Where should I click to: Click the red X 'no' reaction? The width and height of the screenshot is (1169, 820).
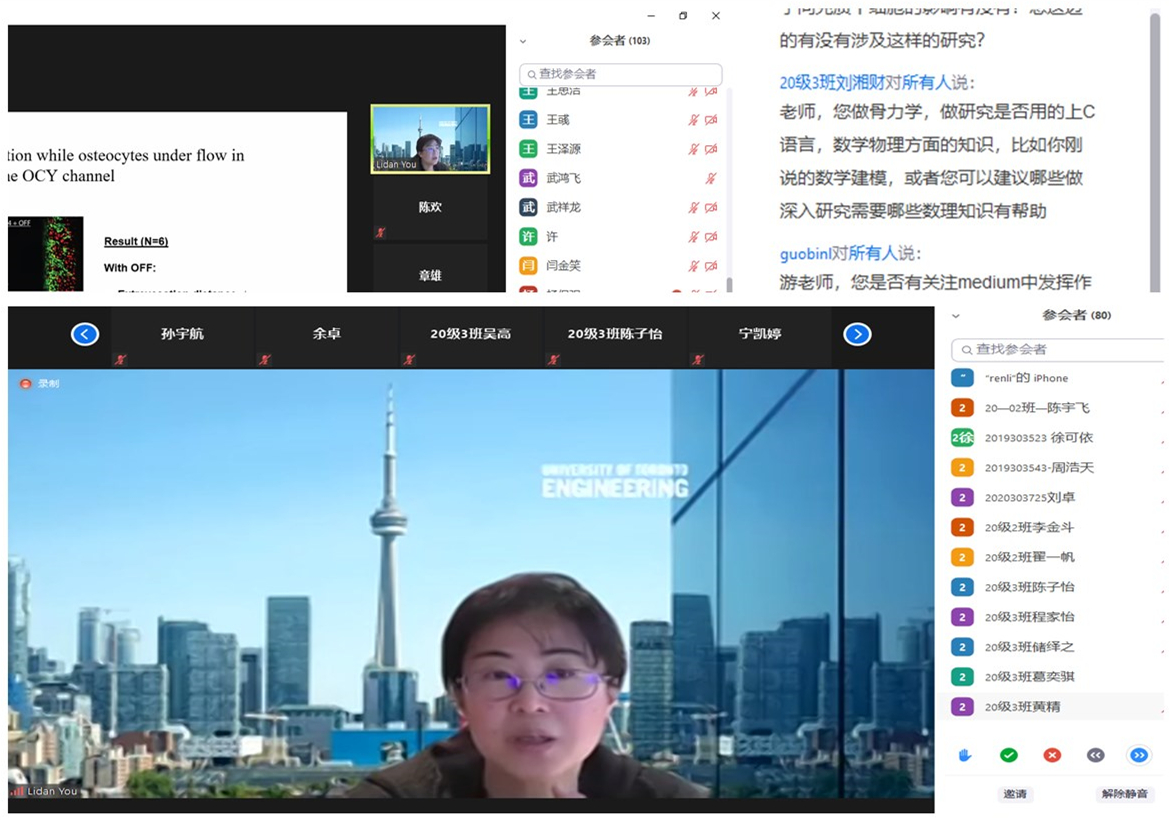pos(1052,755)
